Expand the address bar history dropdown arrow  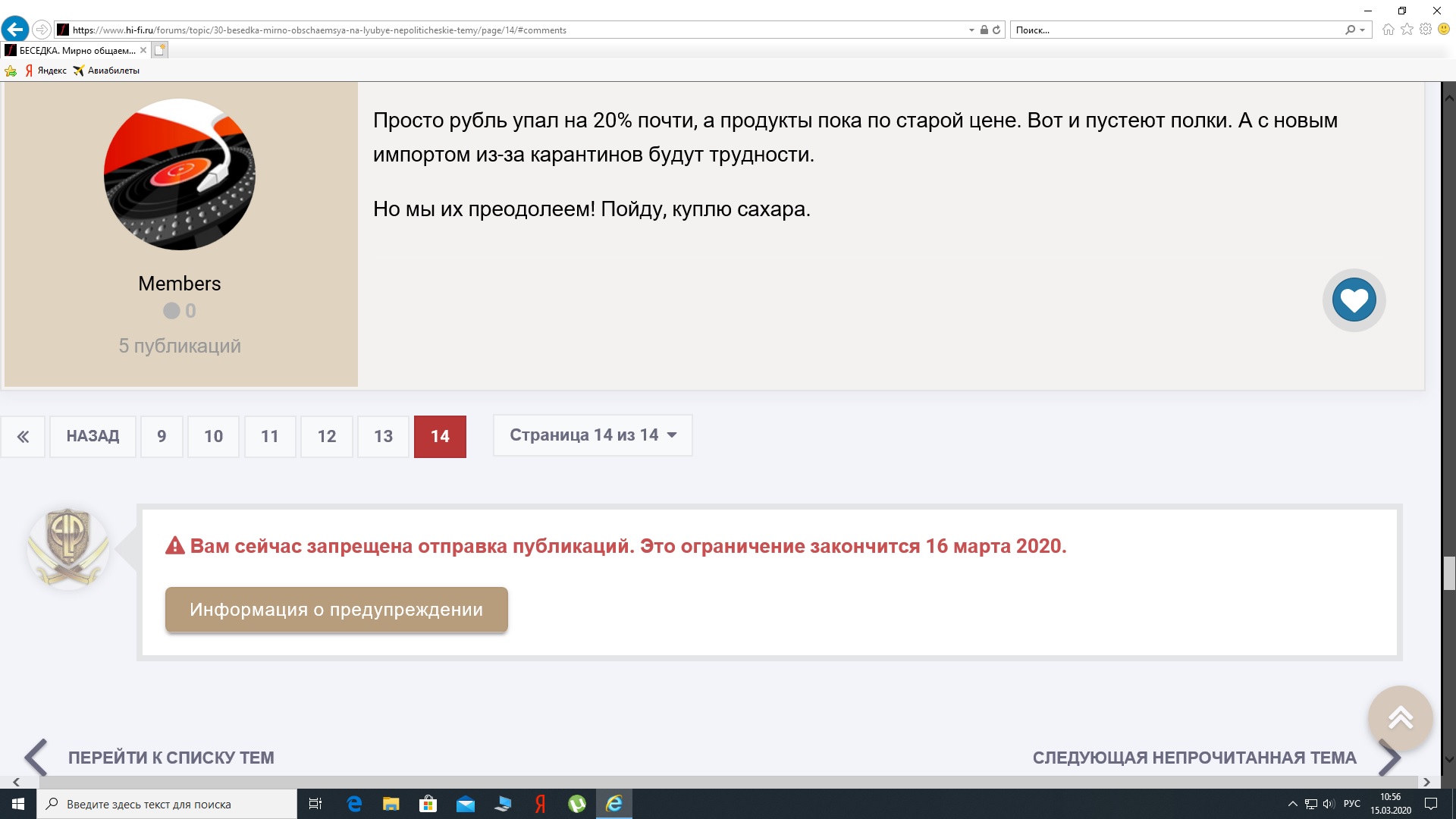pyautogui.click(x=971, y=30)
